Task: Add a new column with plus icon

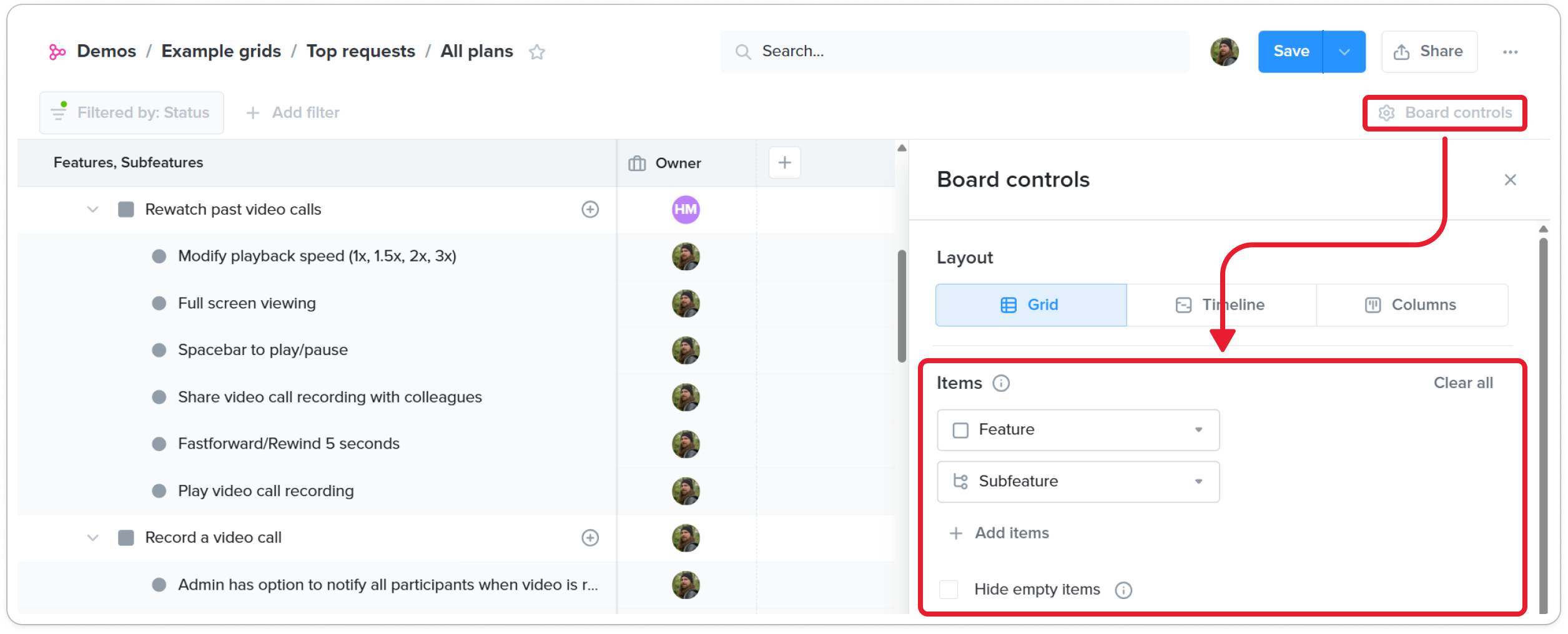Action: coord(784,163)
